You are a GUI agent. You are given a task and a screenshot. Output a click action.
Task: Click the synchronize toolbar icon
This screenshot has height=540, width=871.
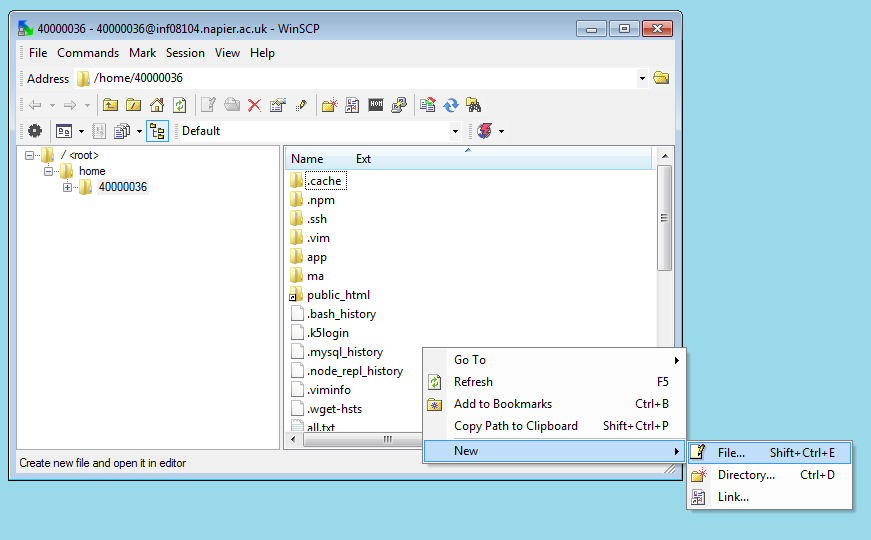tap(428, 104)
